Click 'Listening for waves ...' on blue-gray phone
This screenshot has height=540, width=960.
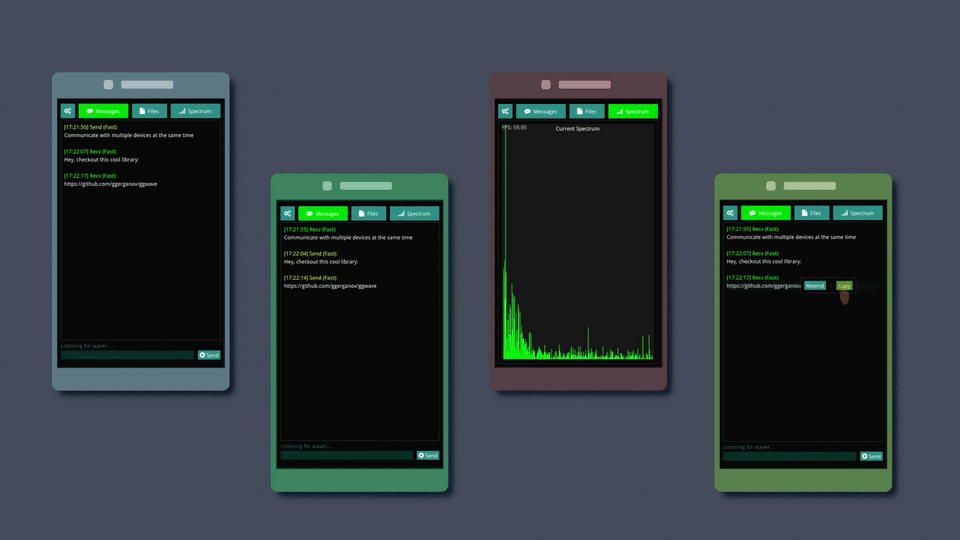click(x=86, y=346)
